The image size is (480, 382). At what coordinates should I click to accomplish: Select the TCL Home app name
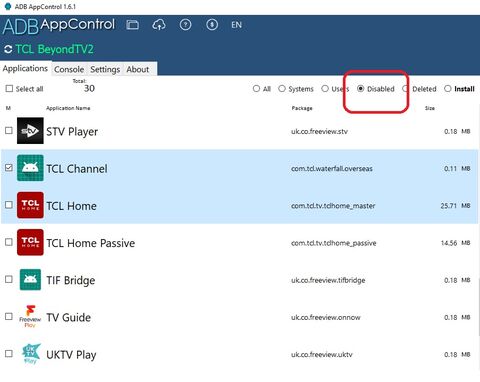(x=71, y=206)
